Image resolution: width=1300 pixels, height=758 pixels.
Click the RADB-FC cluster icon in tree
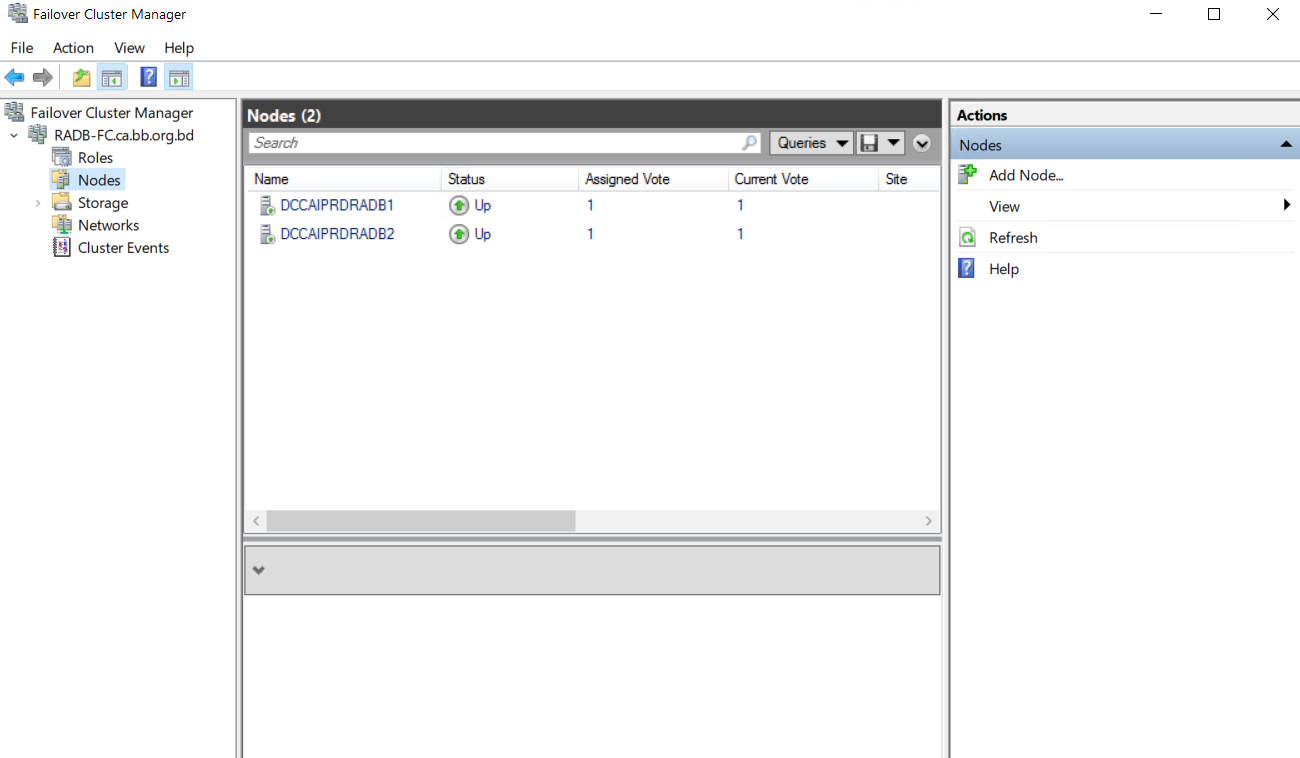click(38, 135)
